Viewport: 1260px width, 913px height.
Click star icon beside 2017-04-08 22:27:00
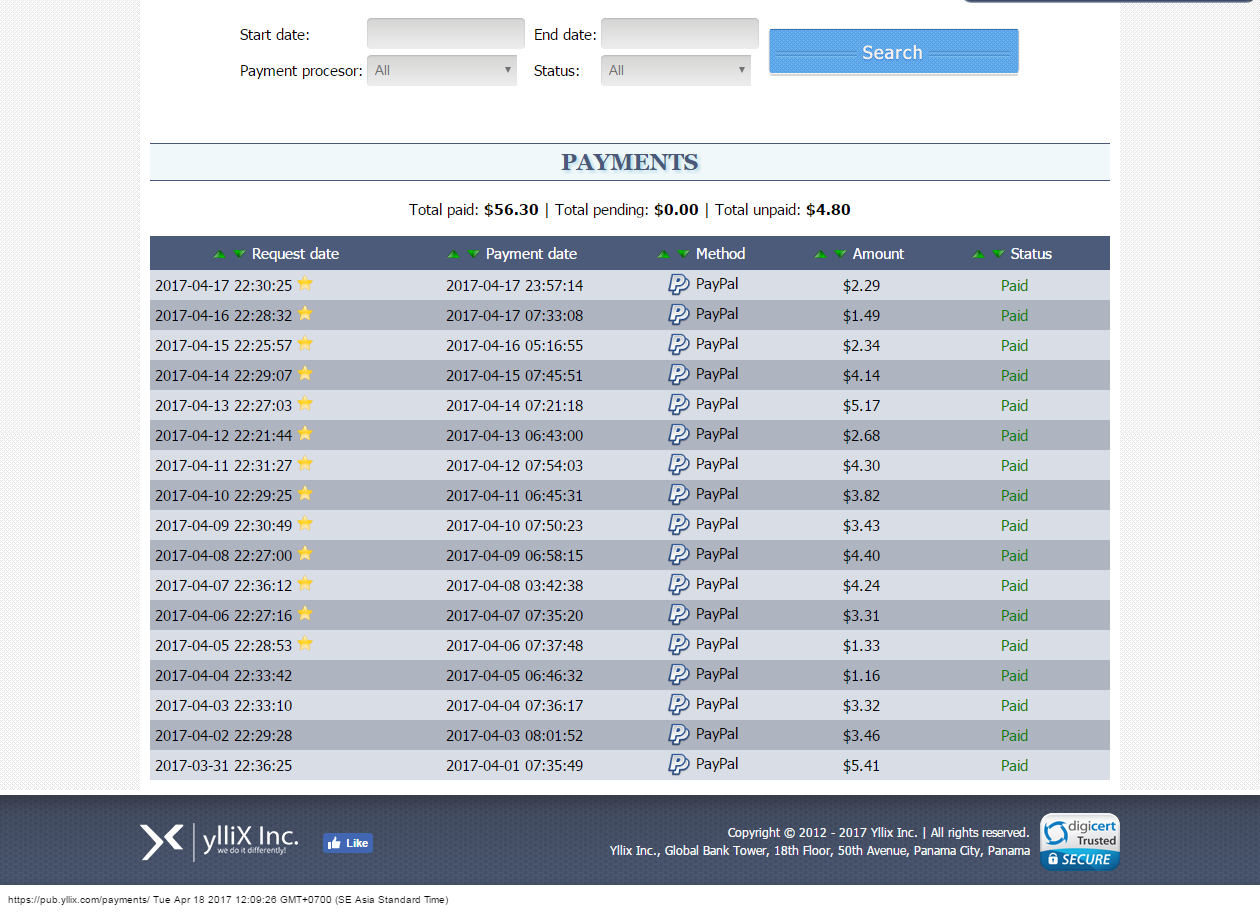(x=305, y=553)
